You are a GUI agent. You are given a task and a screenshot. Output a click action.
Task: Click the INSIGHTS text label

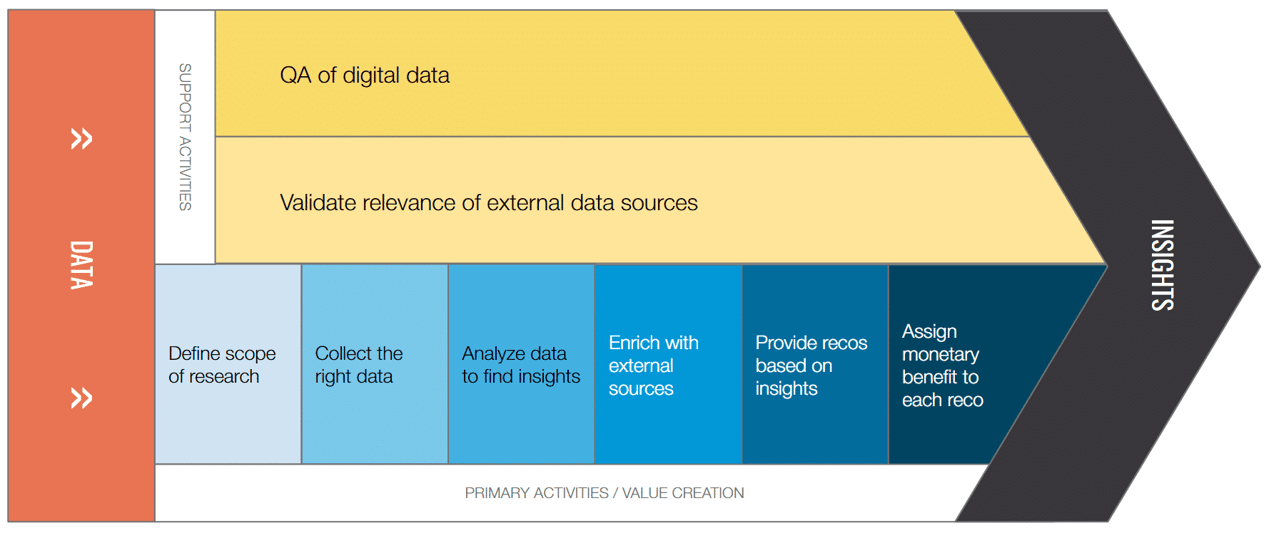[x=1161, y=265]
